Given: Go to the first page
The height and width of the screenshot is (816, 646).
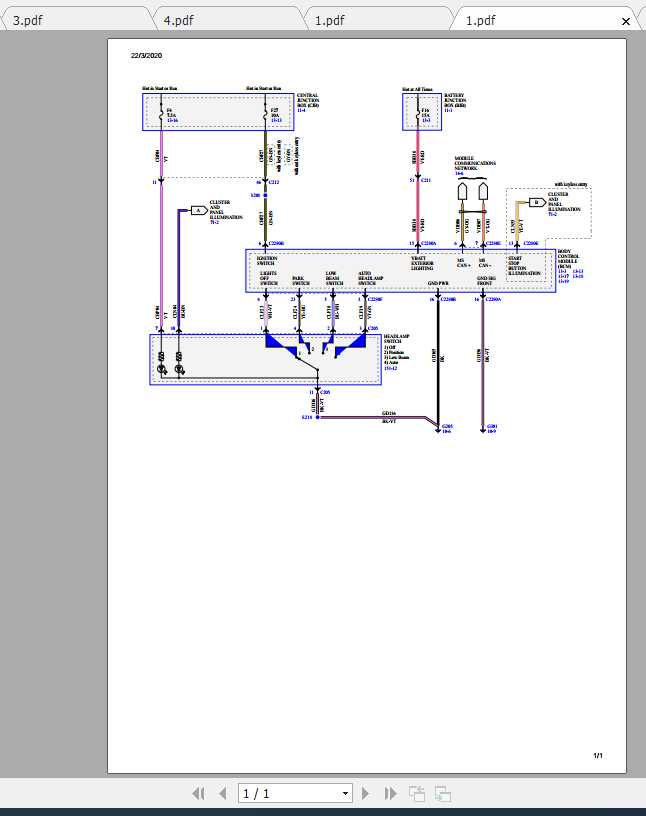Looking at the screenshot, I should 198,794.
